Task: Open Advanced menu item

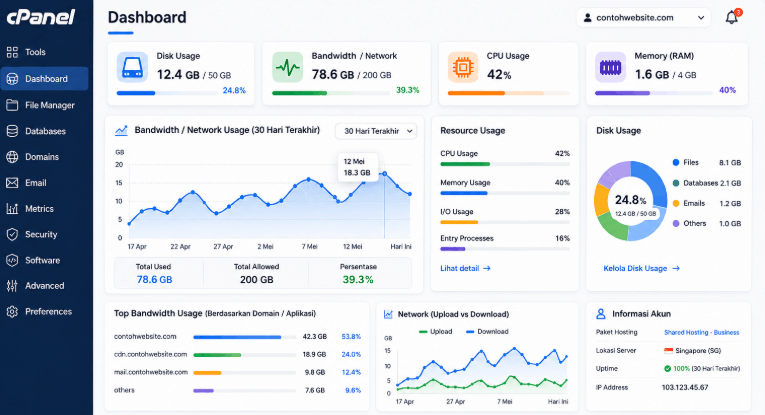Action: pyautogui.click(x=44, y=286)
